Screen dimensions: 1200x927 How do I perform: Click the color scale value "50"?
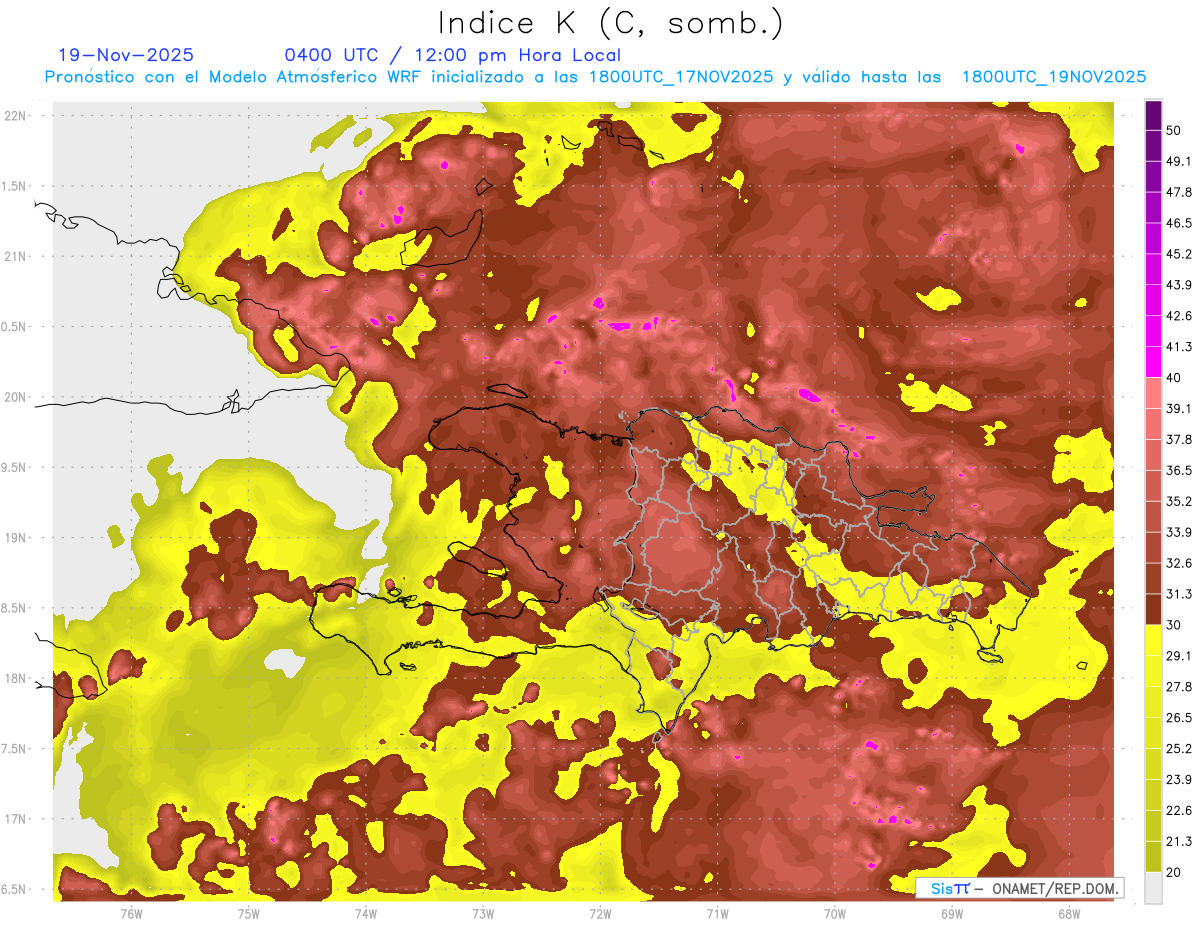(1175, 130)
